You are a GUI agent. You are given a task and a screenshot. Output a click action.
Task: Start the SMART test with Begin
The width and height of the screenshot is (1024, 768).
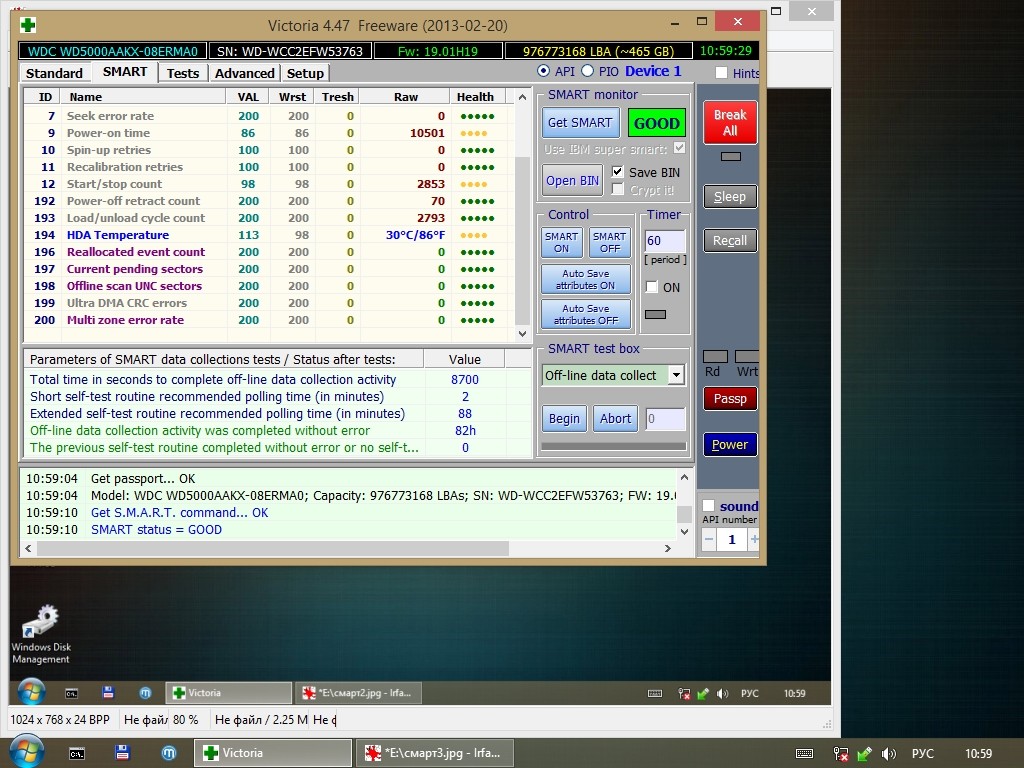pyautogui.click(x=564, y=419)
